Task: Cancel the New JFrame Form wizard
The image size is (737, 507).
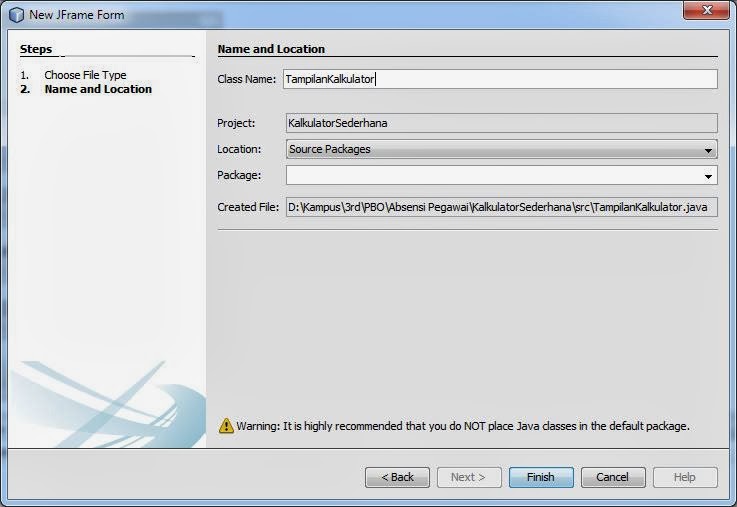Action: point(613,477)
